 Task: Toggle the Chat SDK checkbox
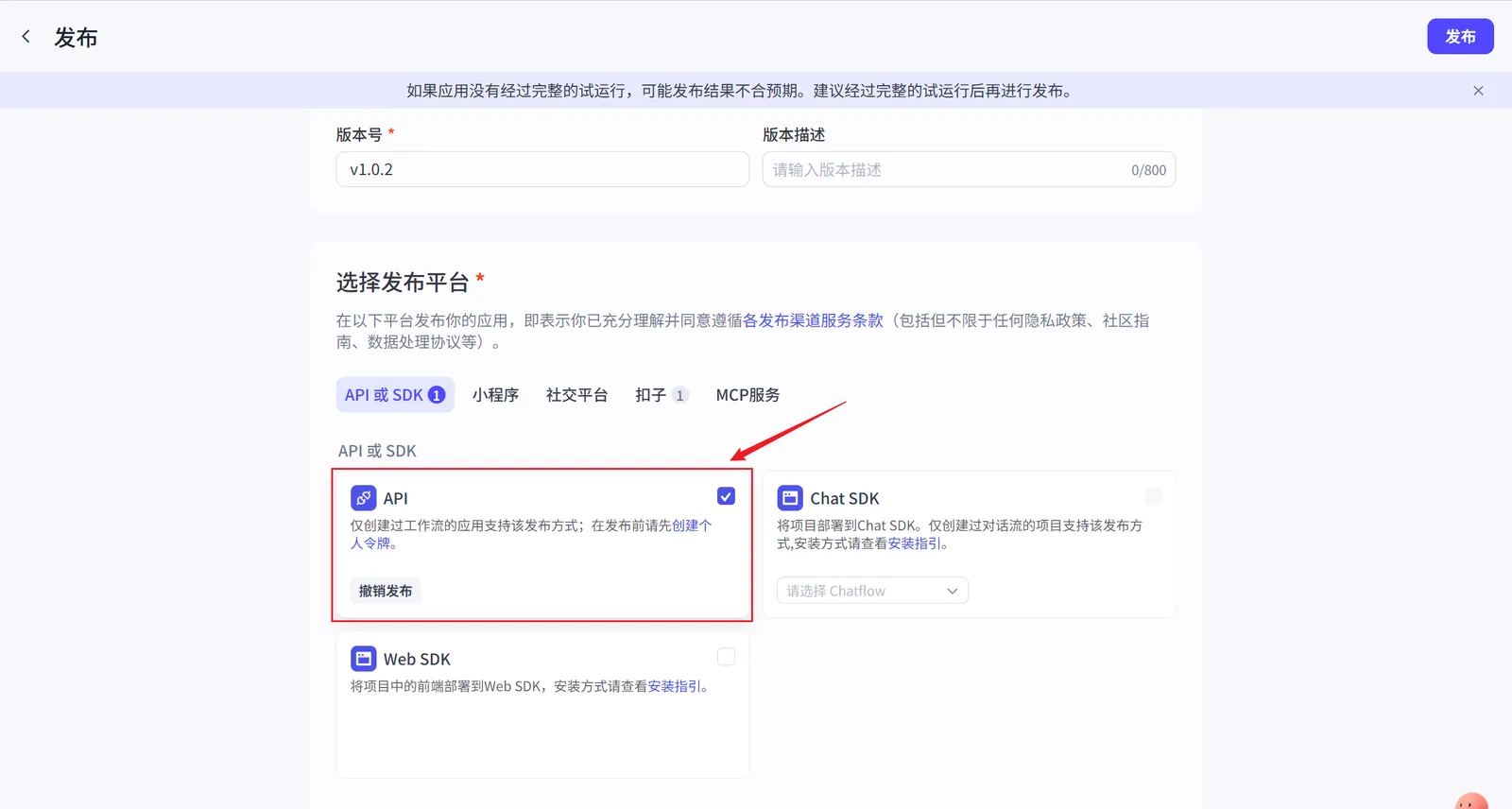(1153, 496)
